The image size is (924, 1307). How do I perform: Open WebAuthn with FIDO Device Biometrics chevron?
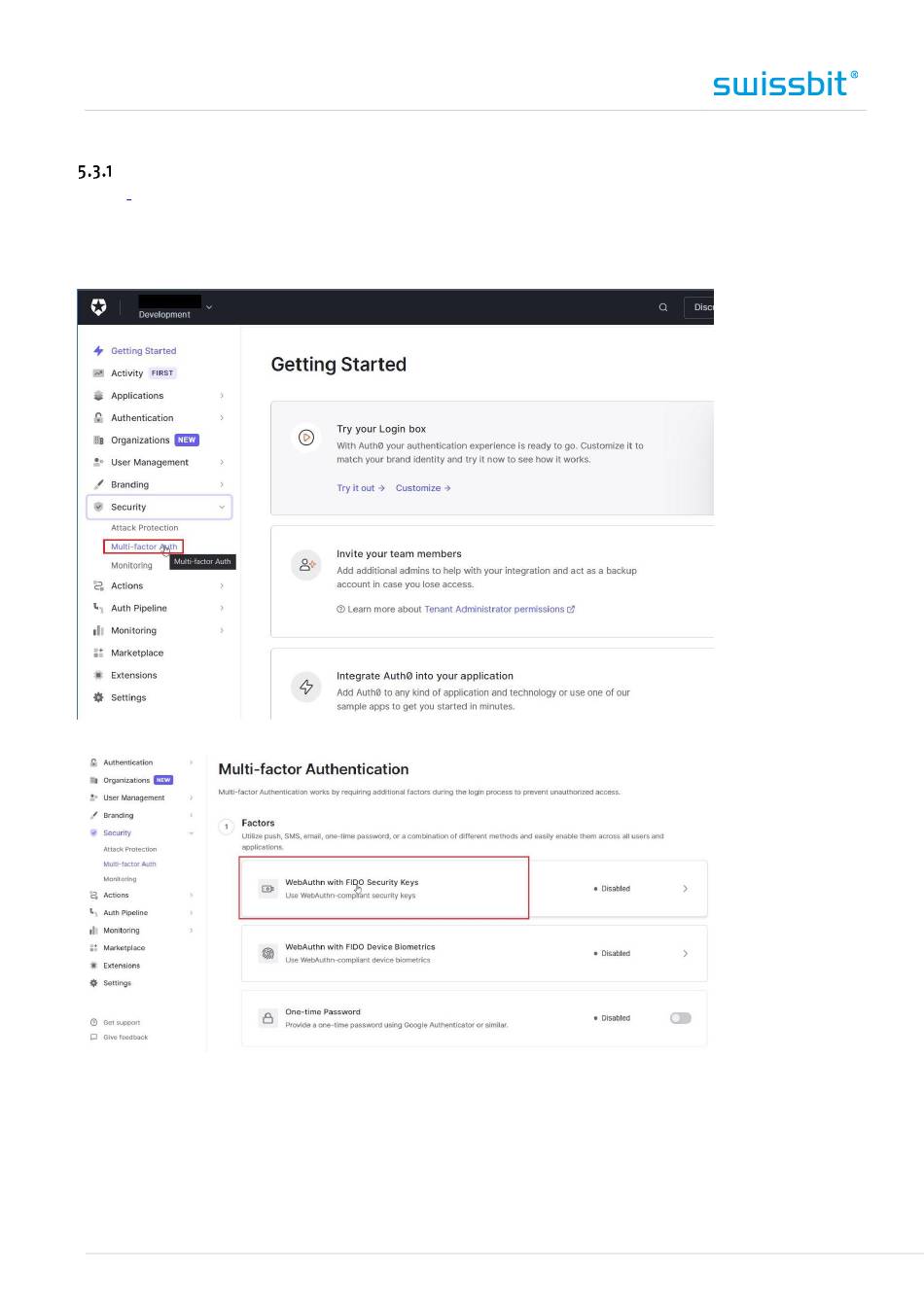coord(686,953)
